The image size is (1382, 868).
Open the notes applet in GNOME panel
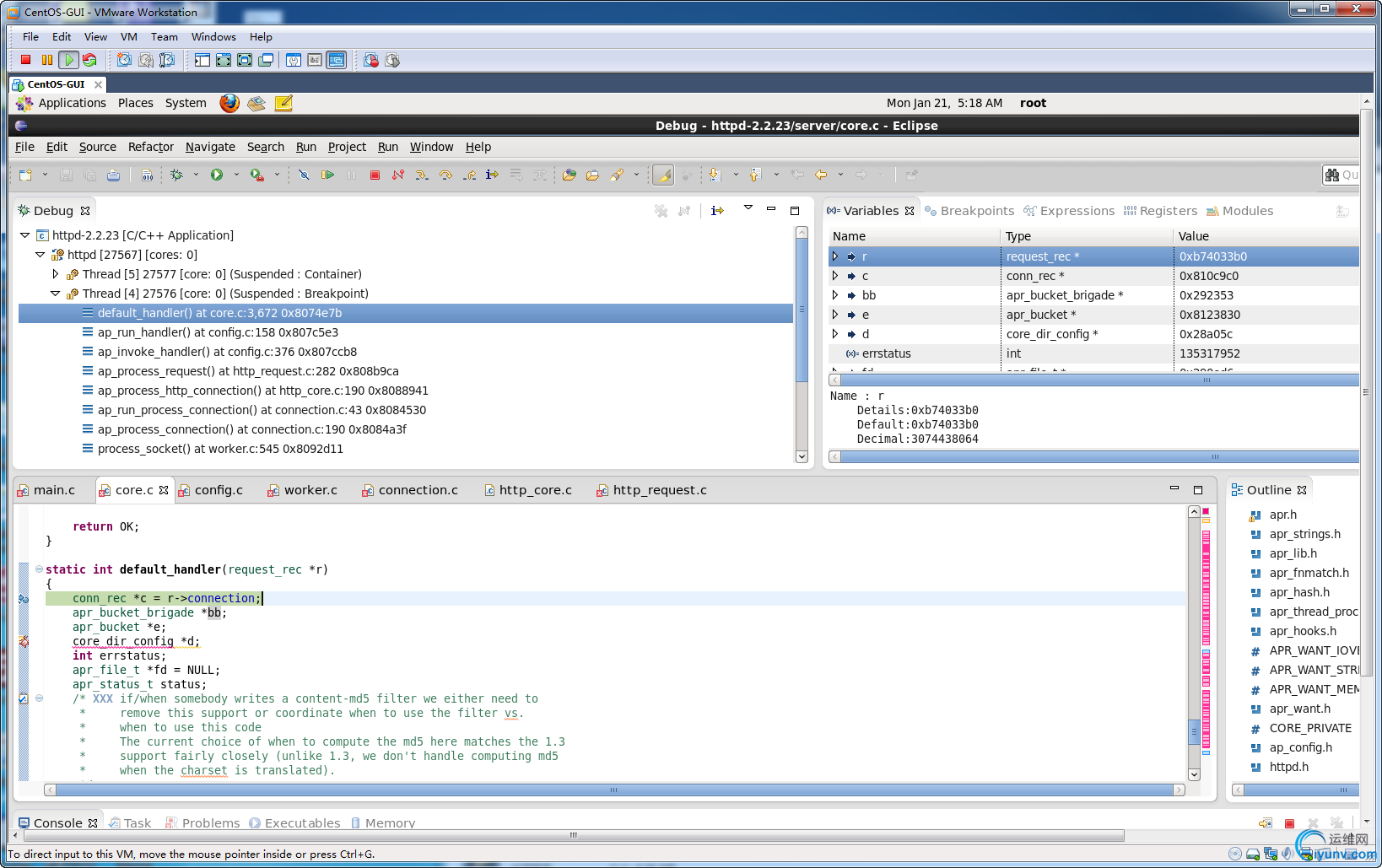coord(283,103)
